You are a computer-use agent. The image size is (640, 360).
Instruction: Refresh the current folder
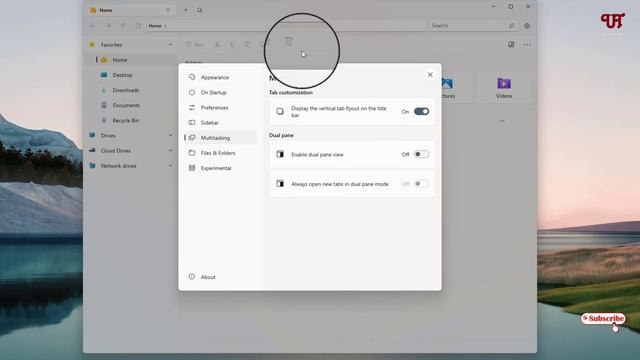coord(138,26)
